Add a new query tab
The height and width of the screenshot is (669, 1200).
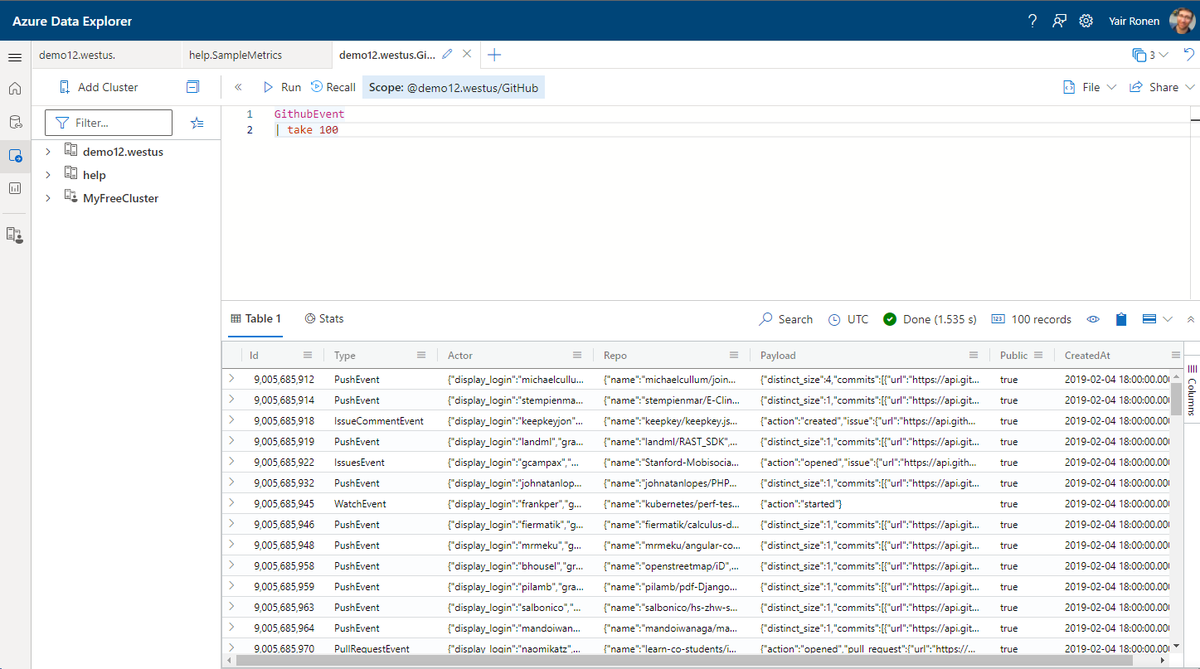click(494, 55)
